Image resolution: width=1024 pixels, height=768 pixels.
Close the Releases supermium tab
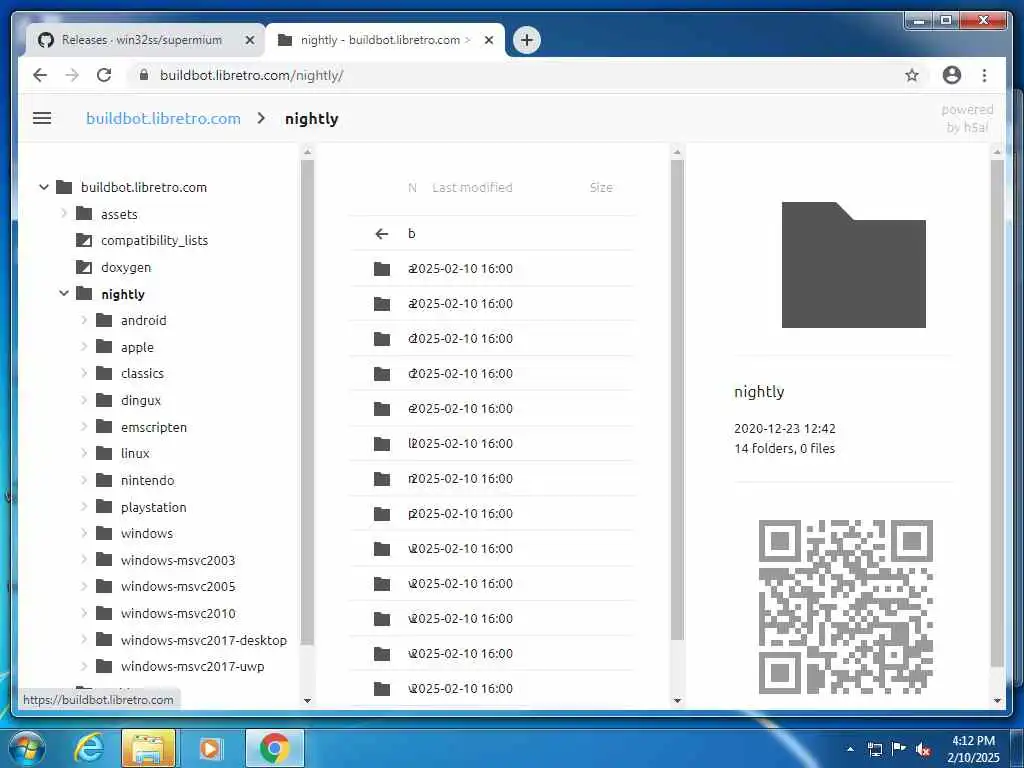(249, 40)
